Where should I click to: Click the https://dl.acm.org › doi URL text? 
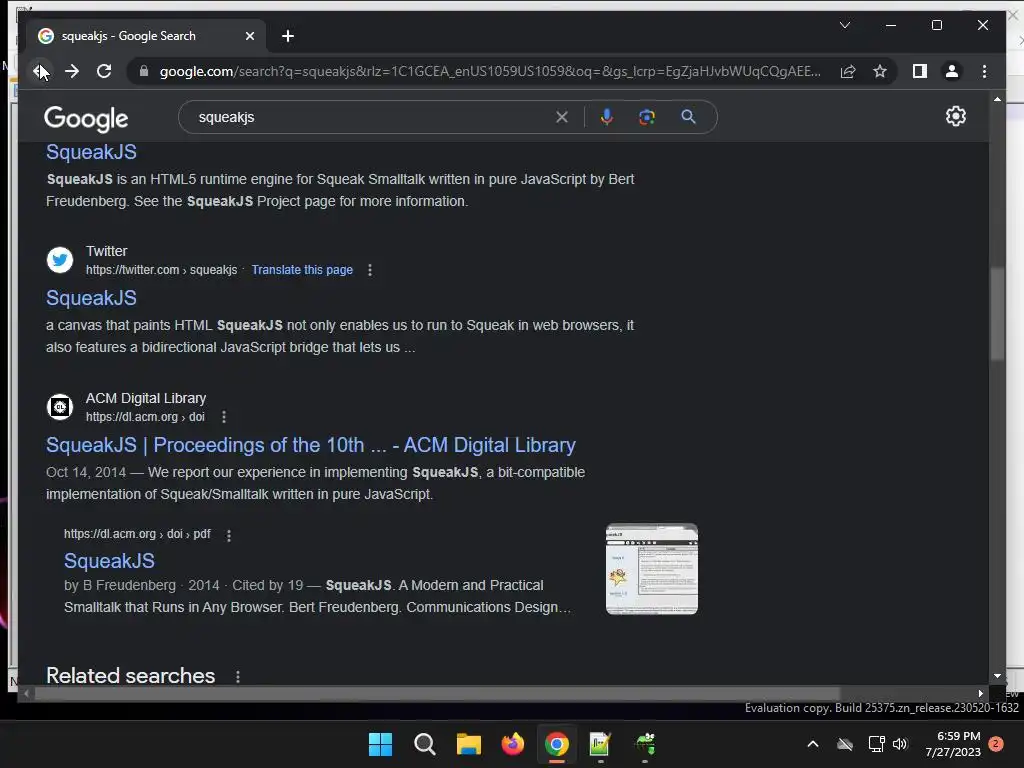coord(145,417)
